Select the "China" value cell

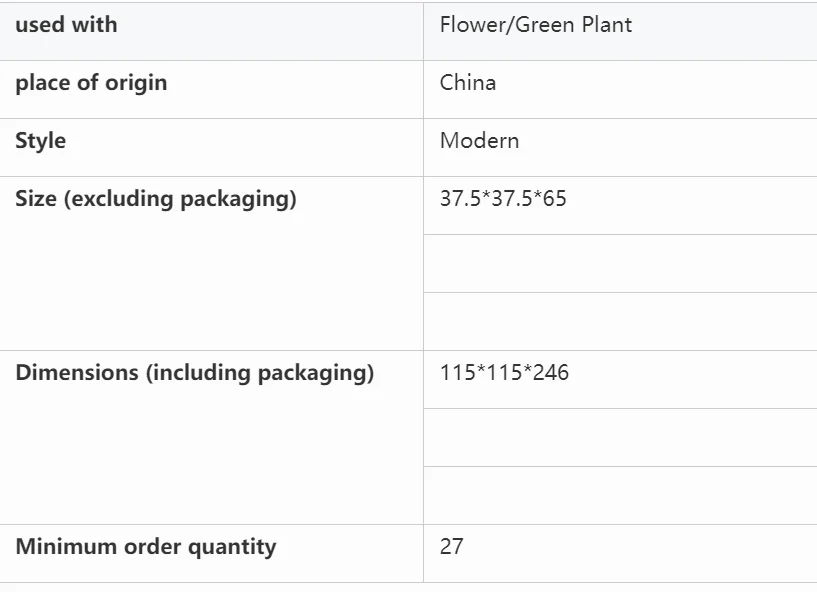coord(468,83)
